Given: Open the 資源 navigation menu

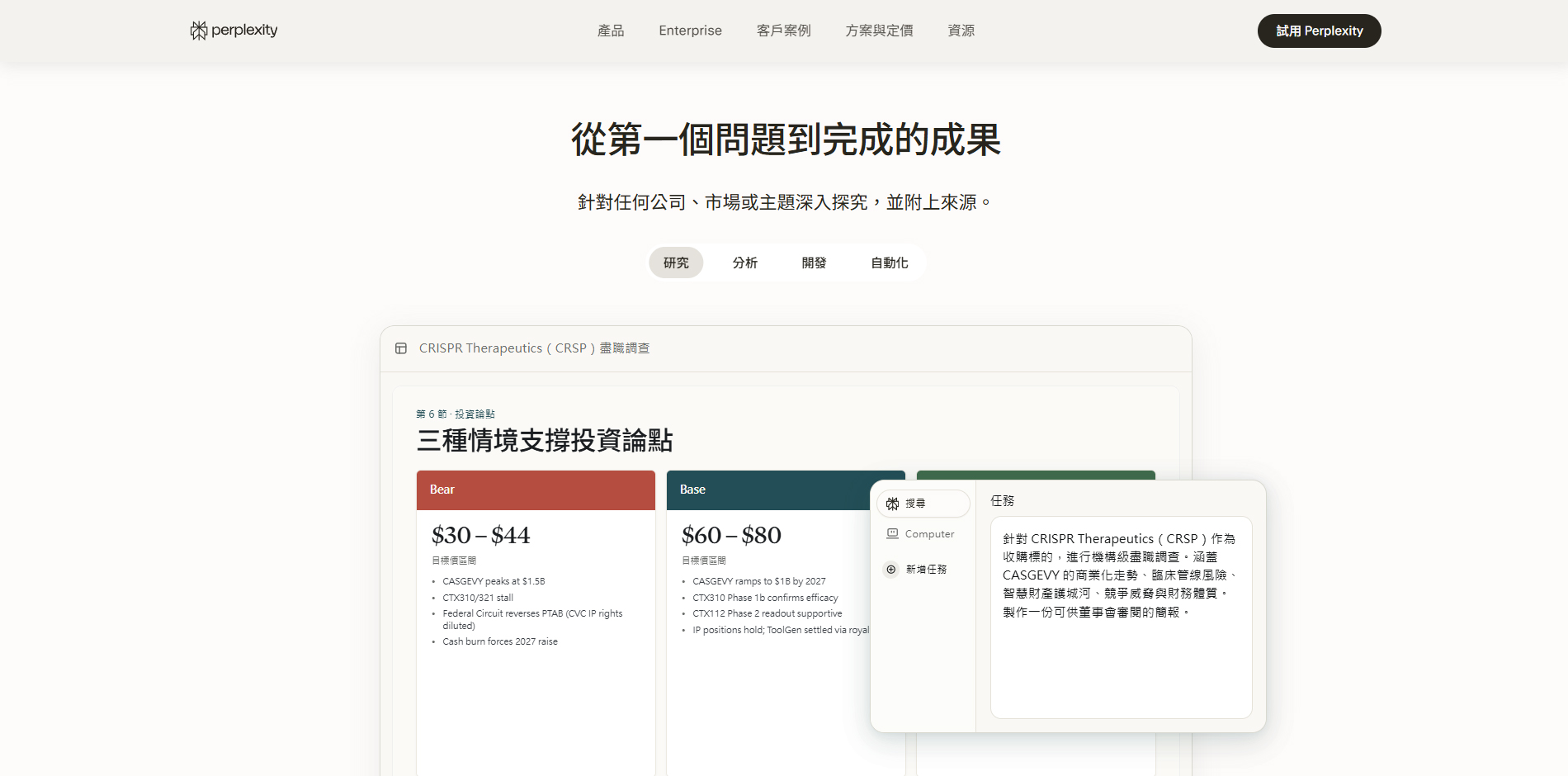Looking at the screenshot, I should (x=961, y=31).
